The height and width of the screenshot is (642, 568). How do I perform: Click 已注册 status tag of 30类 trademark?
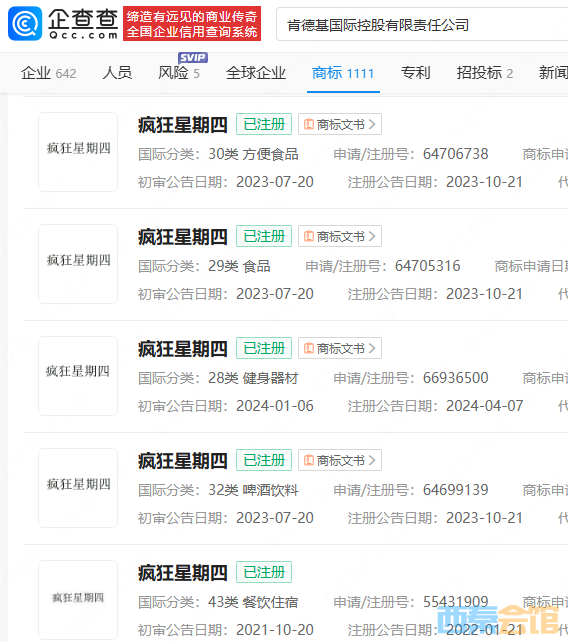point(264,124)
